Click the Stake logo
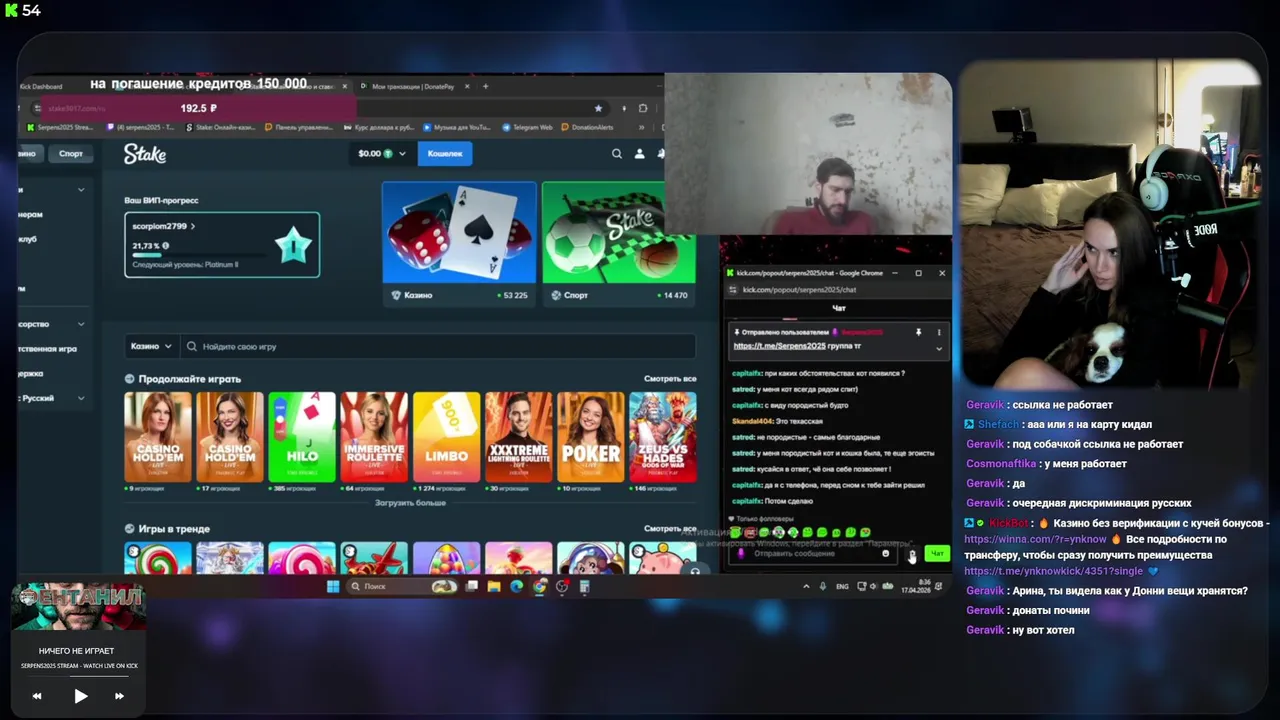 [145, 154]
